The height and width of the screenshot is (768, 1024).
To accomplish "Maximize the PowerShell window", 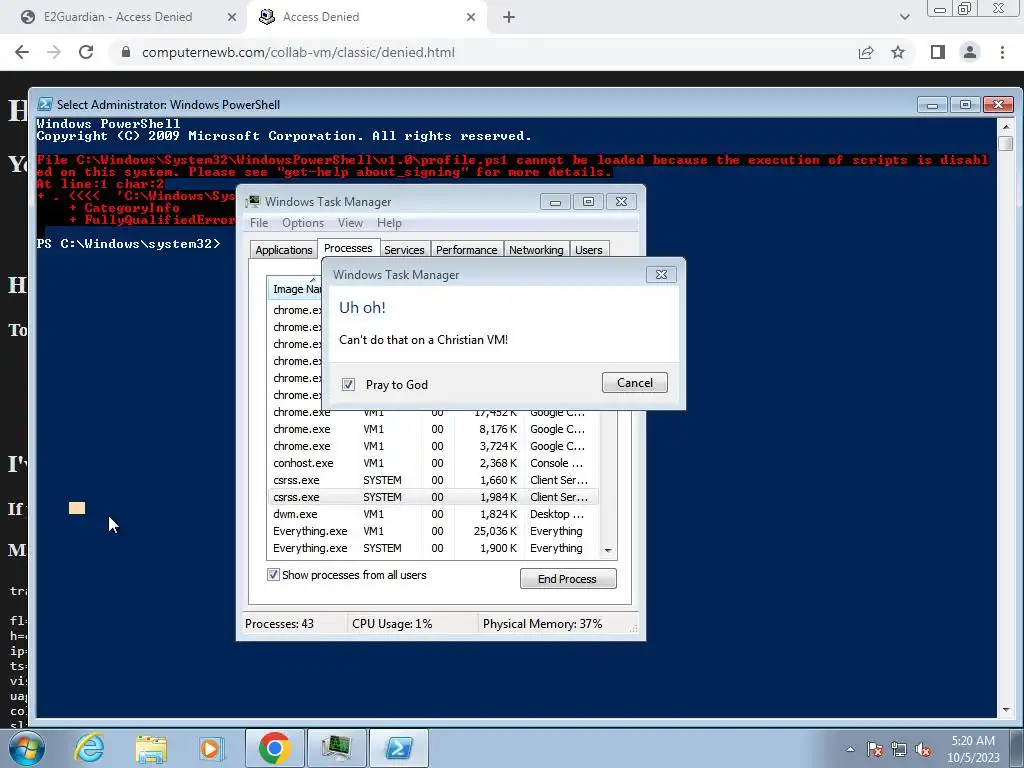I will [965, 104].
